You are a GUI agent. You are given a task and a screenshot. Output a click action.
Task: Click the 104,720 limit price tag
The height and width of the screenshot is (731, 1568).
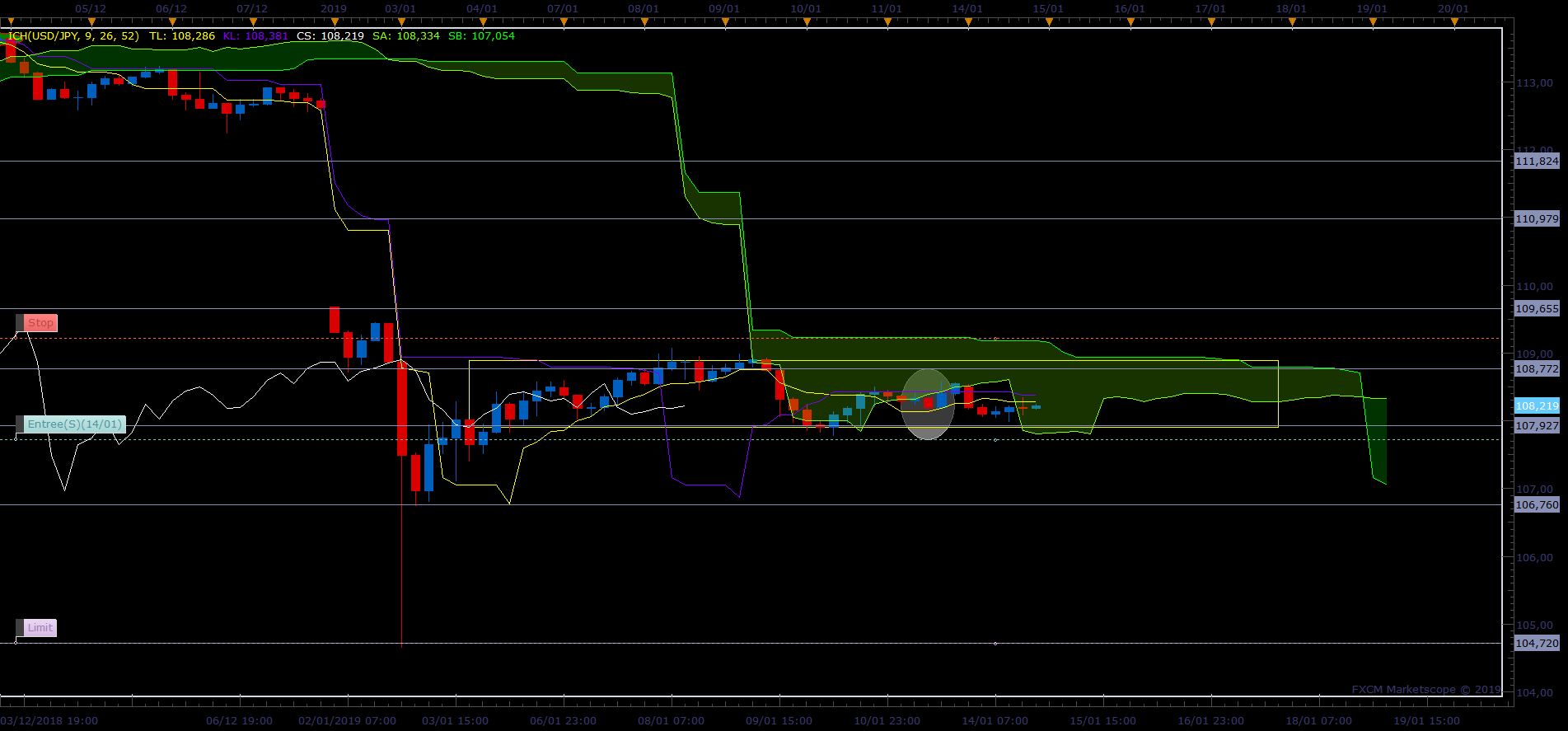[x=1537, y=644]
